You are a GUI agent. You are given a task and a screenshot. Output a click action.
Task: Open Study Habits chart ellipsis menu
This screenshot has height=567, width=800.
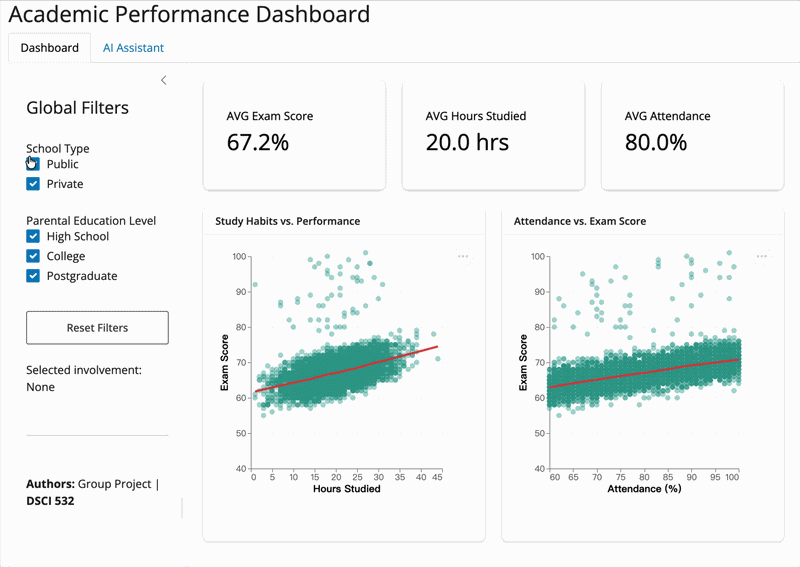click(463, 256)
